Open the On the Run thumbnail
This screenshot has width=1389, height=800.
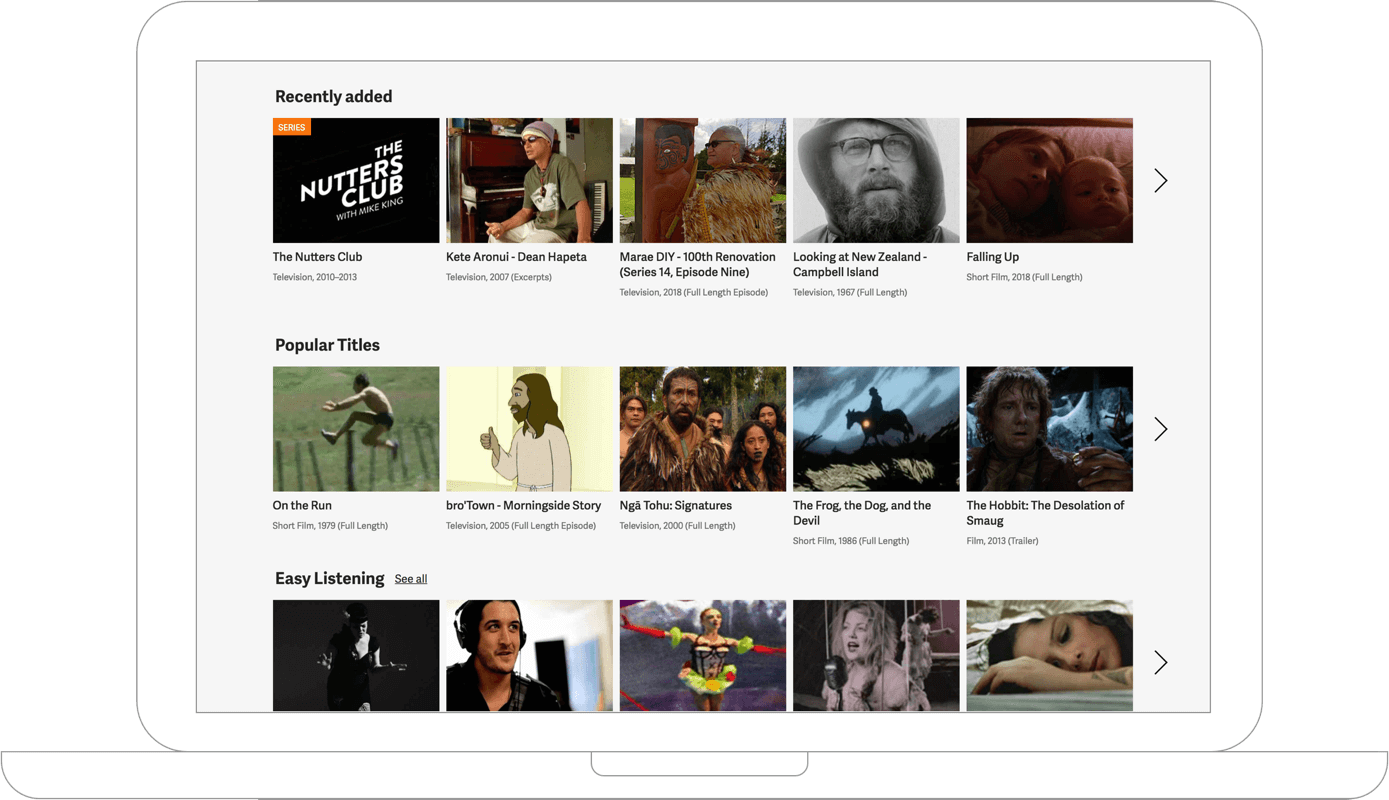[356, 429]
